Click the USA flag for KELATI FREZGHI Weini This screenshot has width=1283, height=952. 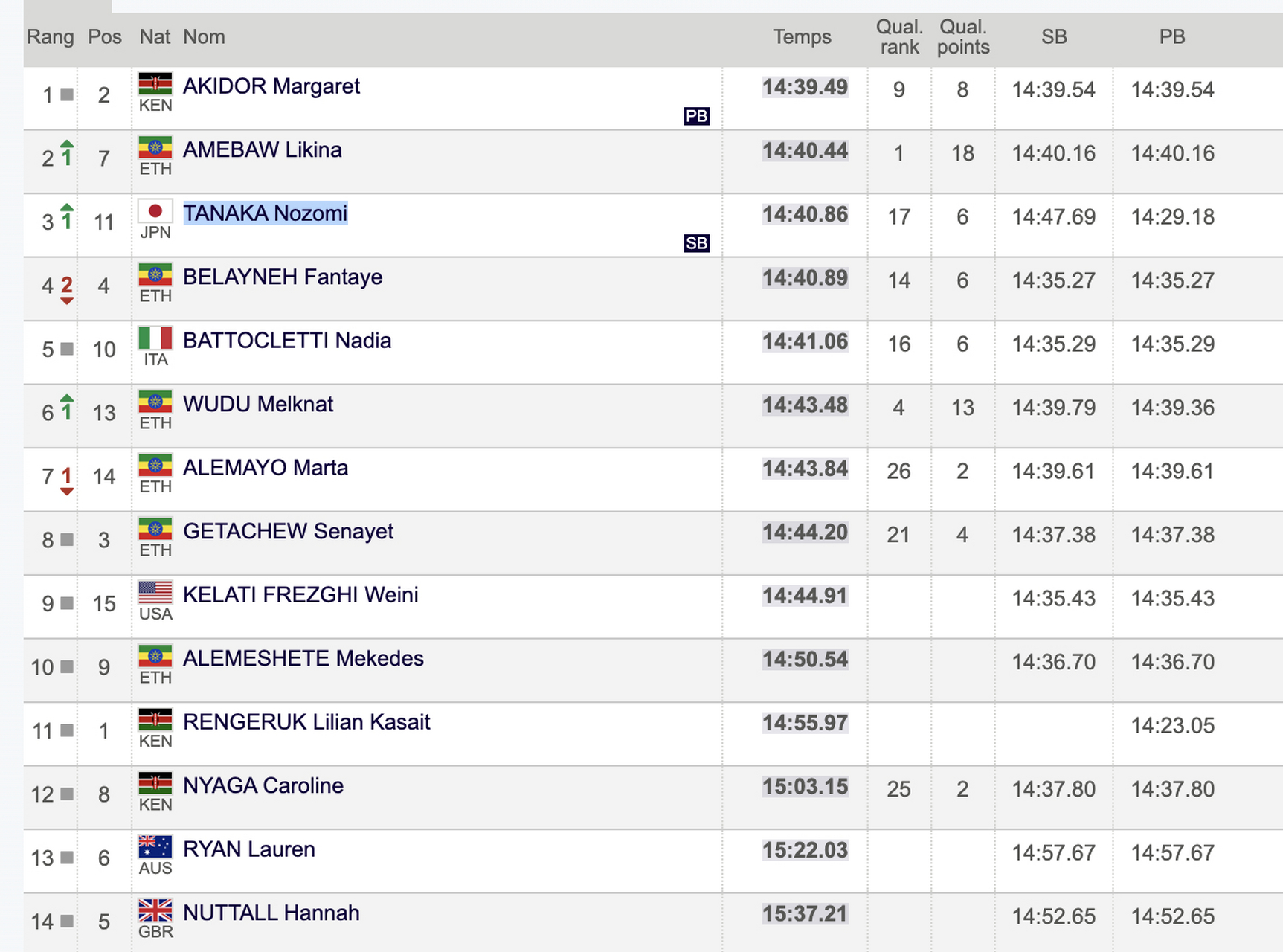click(x=155, y=592)
